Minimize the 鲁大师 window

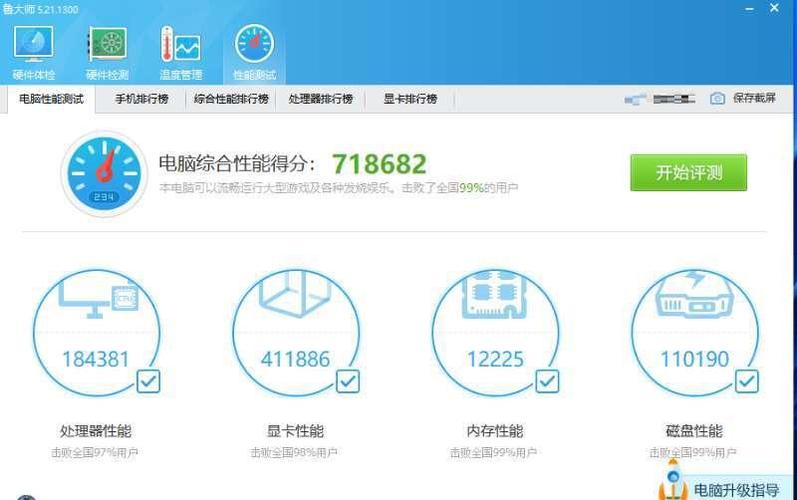click(749, 9)
